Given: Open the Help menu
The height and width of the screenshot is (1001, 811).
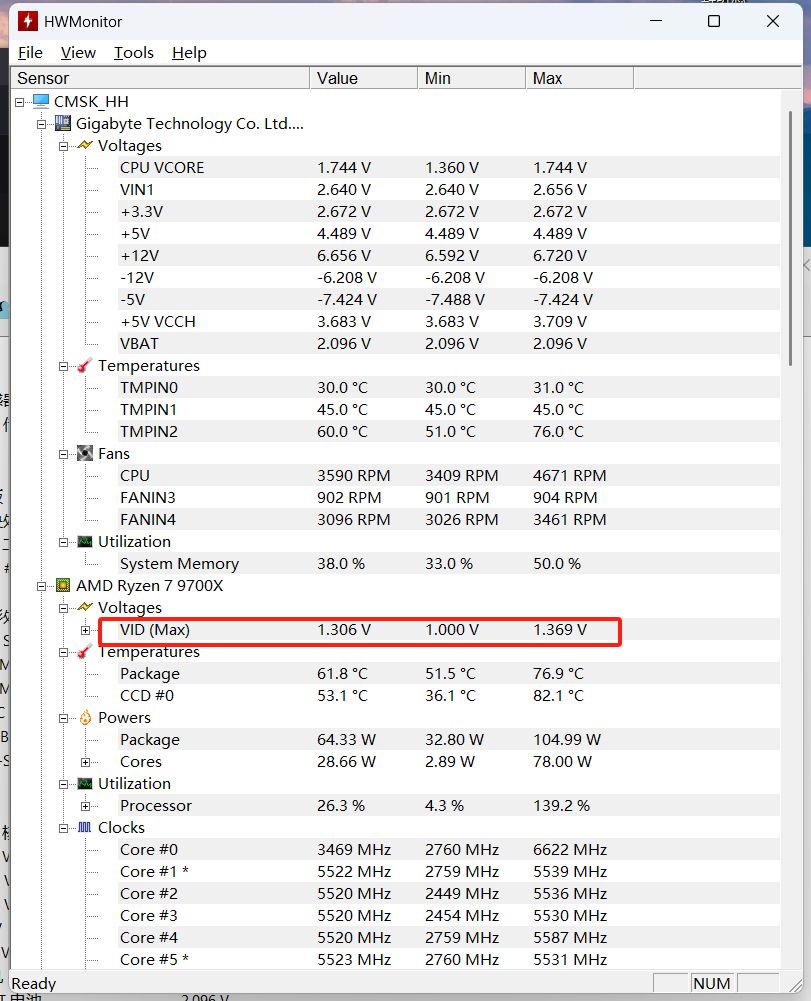Looking at the screenshot, I should 189,52.
